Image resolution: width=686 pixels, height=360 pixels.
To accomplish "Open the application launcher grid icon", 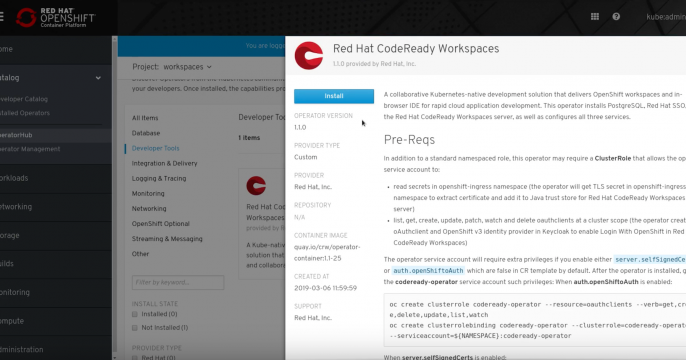I will click(x=595, y=17).
